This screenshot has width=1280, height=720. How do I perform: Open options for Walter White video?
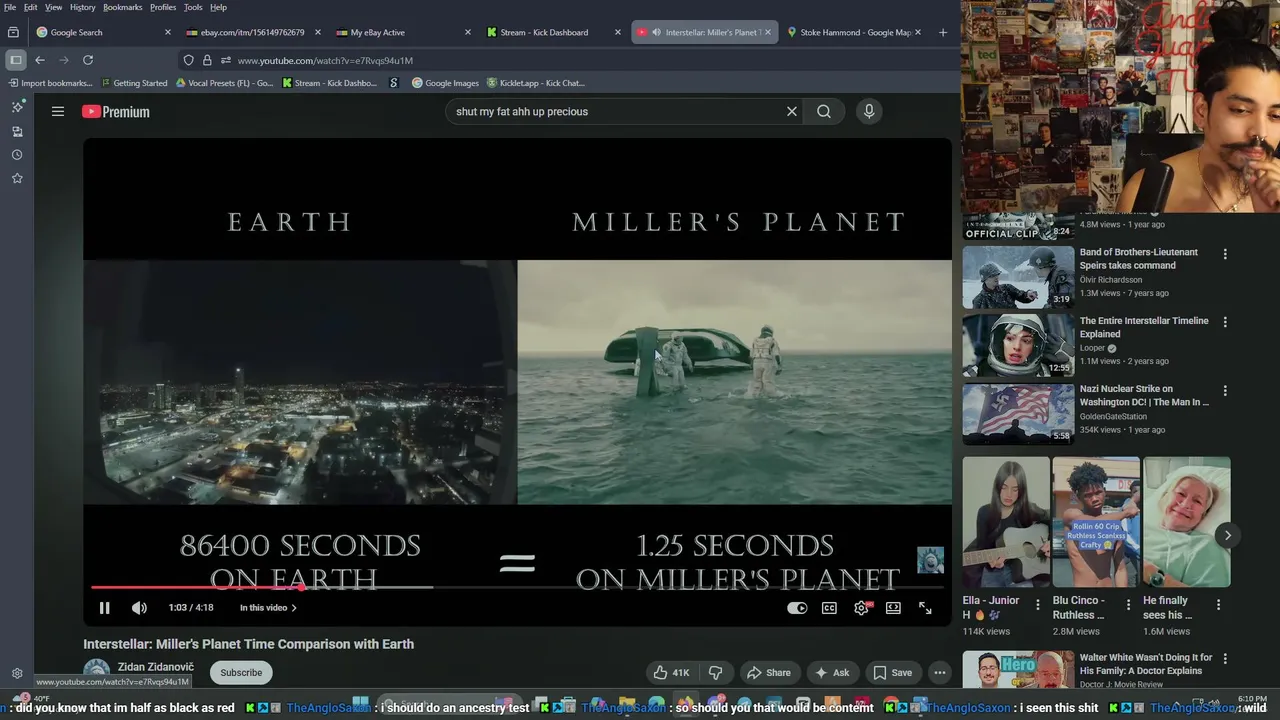[x=1225, y=659]
